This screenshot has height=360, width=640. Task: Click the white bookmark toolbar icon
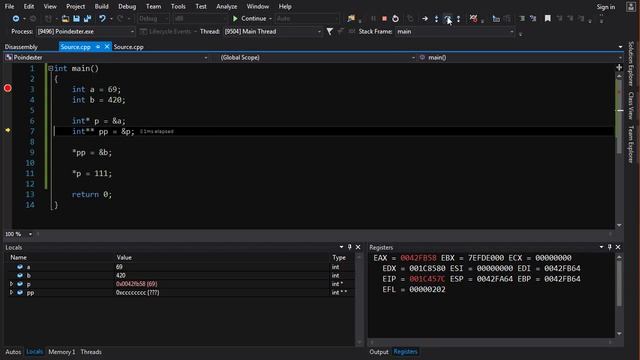(547, 19)
